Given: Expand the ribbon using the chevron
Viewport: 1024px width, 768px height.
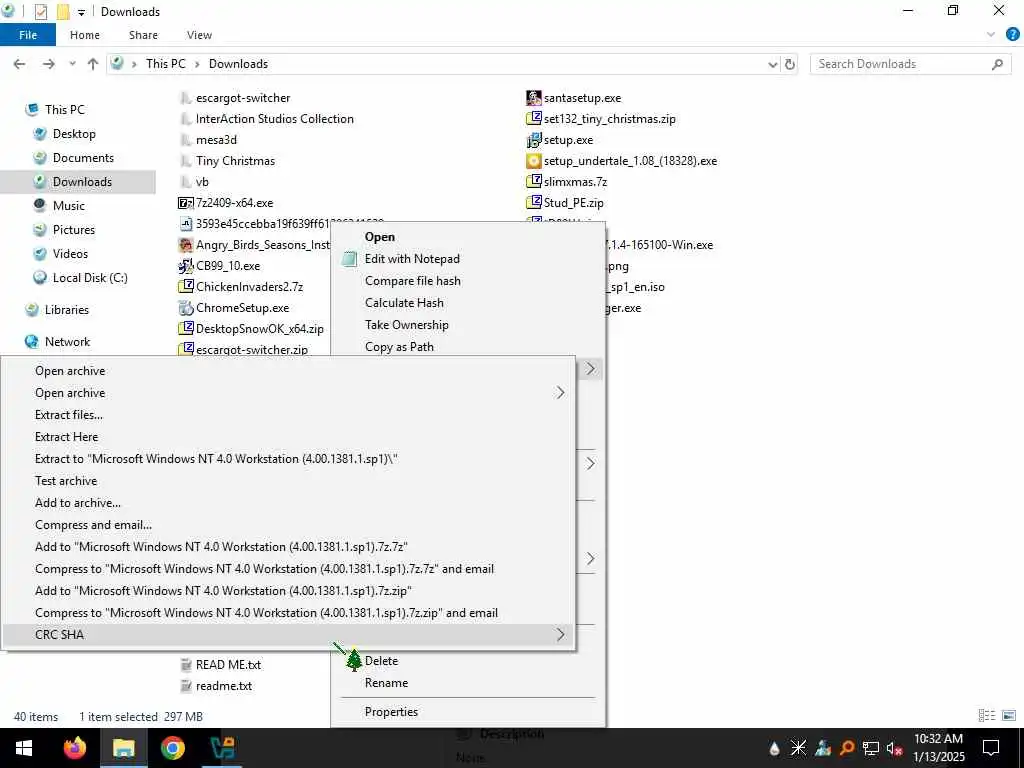Looking at the screenshot, I should tap(991, 35).
